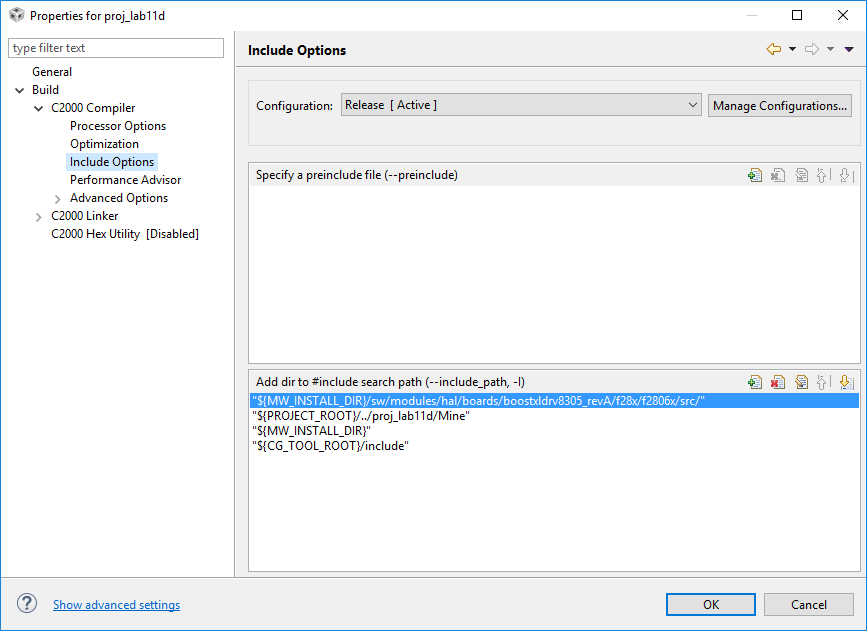Viewport: 867px width, 631px height.
Task: Click the Manage Configurations button
Action: click(x=780, y=106)
